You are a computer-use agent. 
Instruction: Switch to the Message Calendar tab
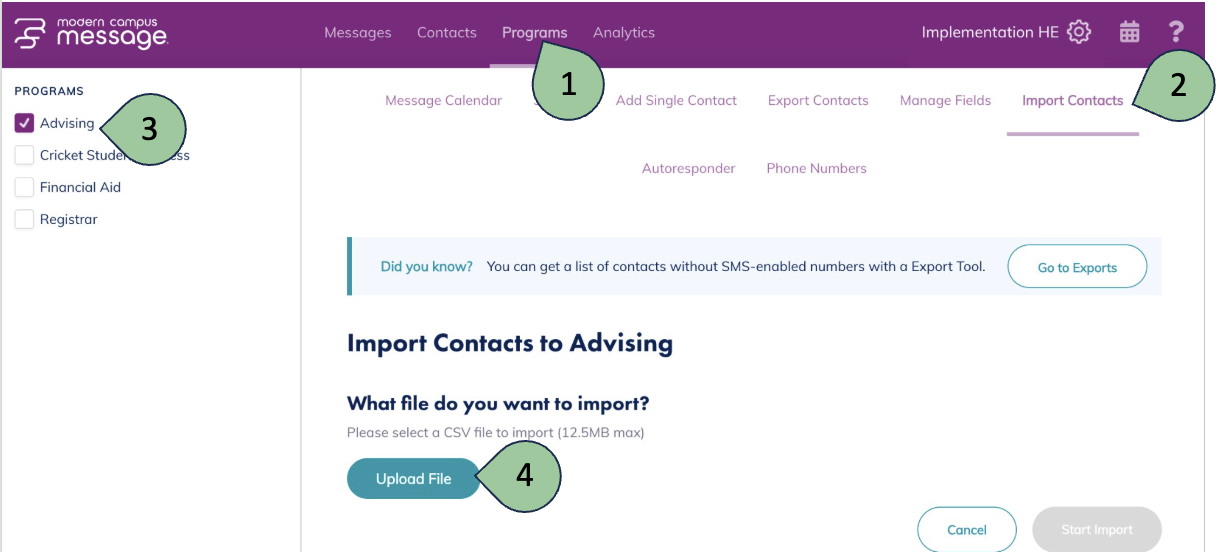tap(443, 100)
